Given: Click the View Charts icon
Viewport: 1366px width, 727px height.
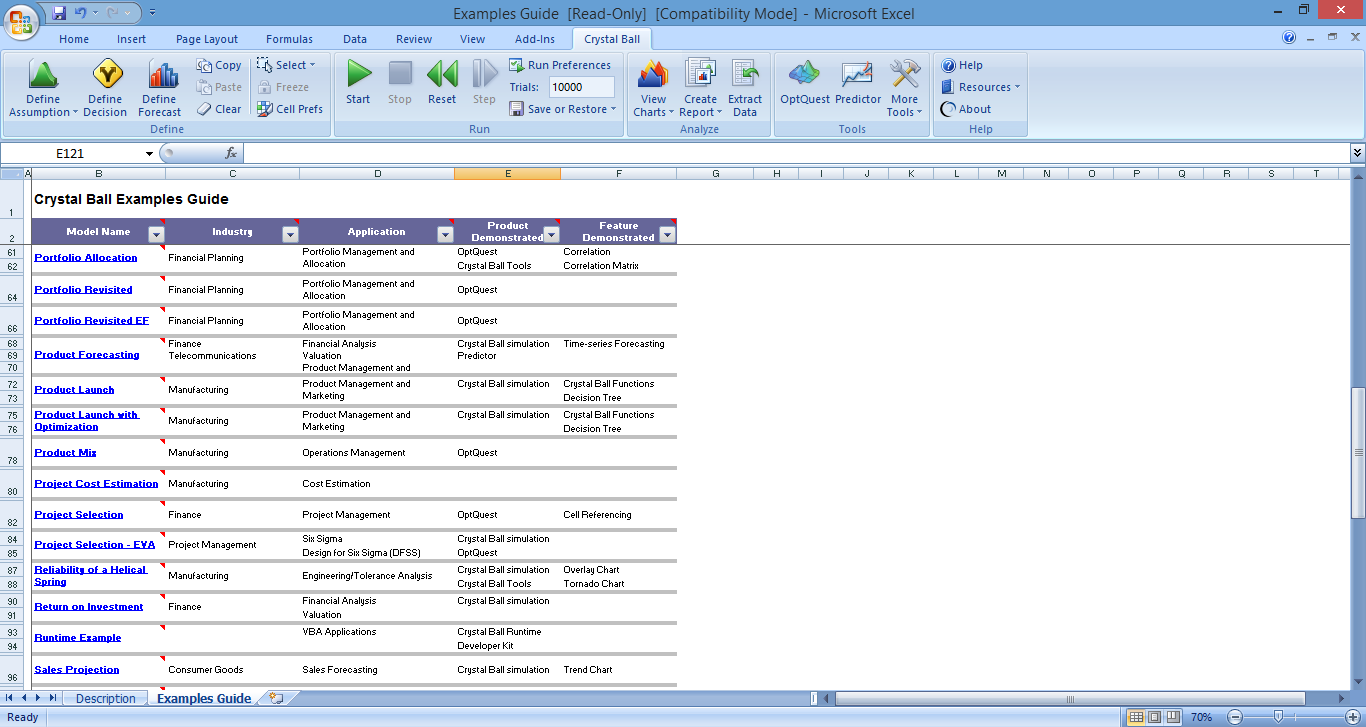Looking at the screenshot, I should click(653, 88).
